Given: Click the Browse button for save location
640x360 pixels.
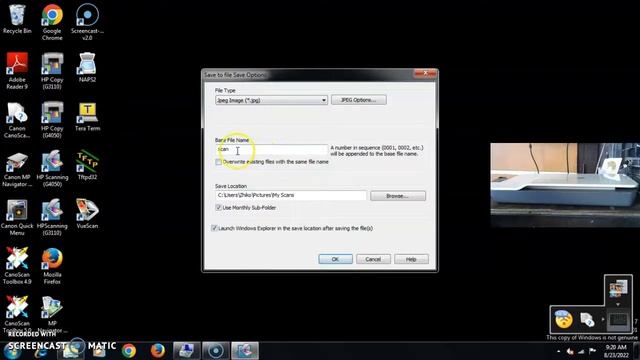Looking at the screenshot, I should click(398, 196).
